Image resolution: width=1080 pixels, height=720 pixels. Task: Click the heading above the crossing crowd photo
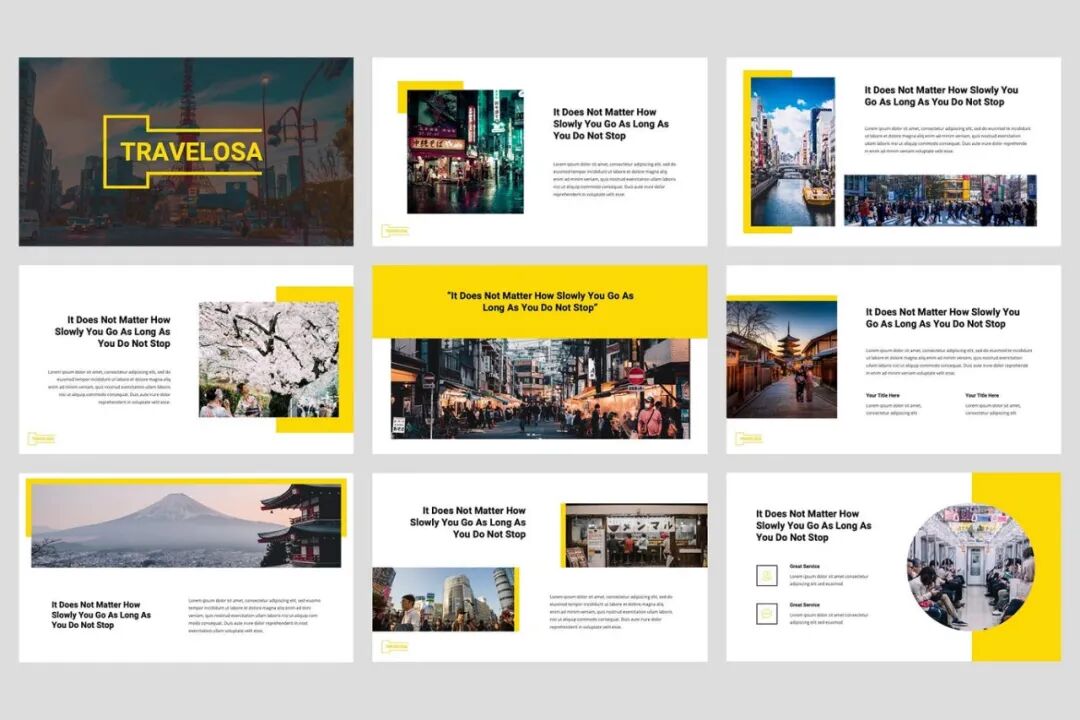coord(941,96)
